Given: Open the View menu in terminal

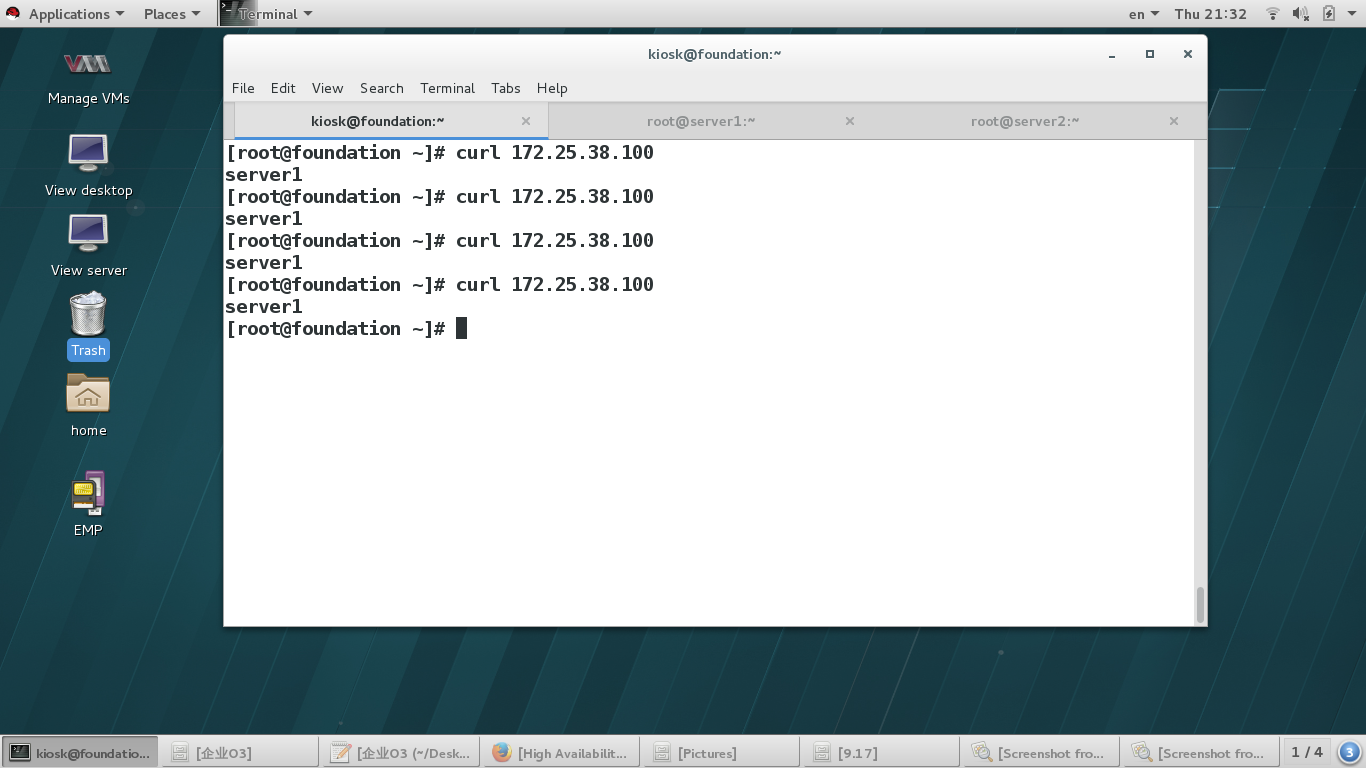Looking at the screenshot, I should (327, 88).
